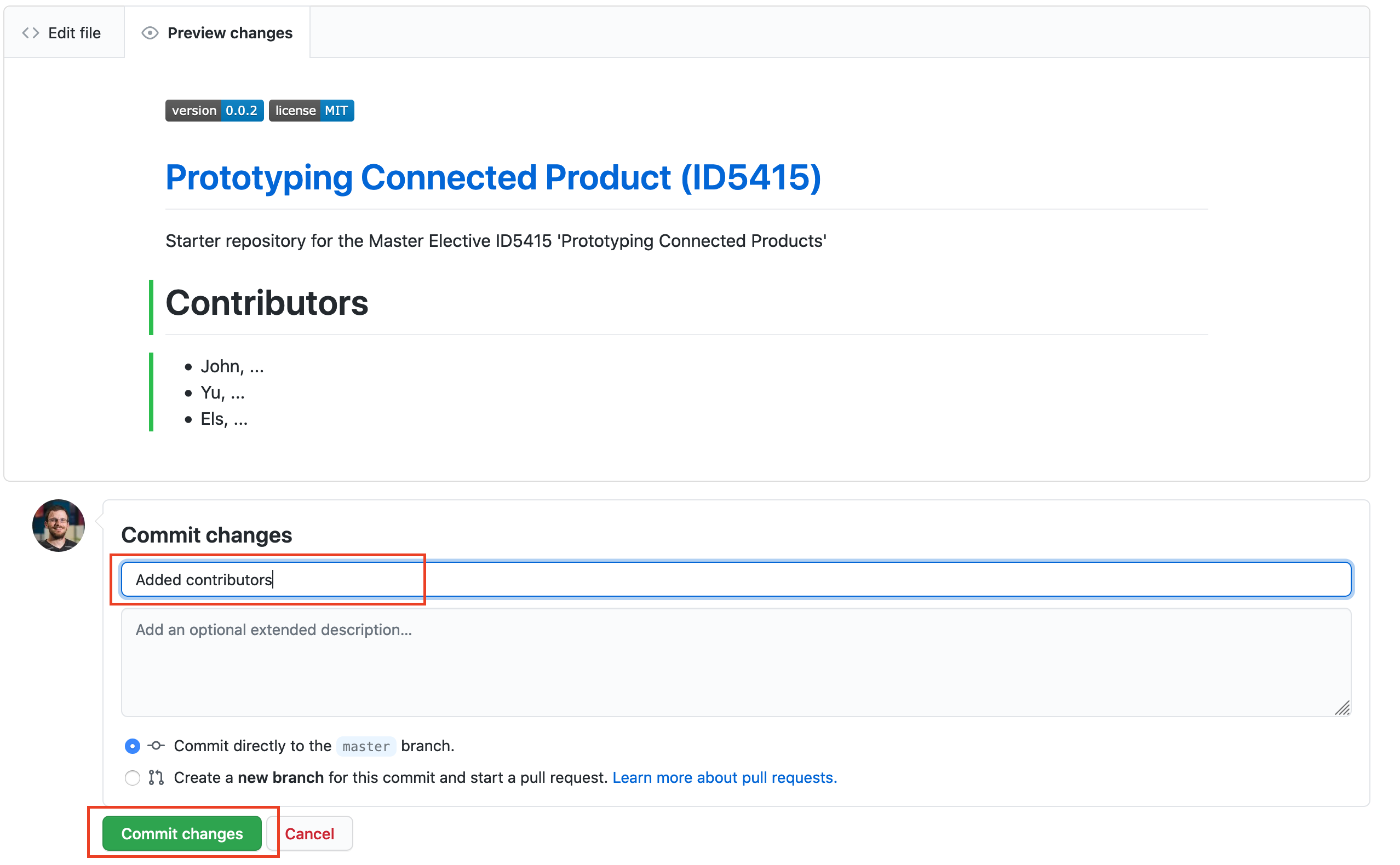Focus the commit message field 'Added contributors'
1400x865 pixels.
[736, 579]
